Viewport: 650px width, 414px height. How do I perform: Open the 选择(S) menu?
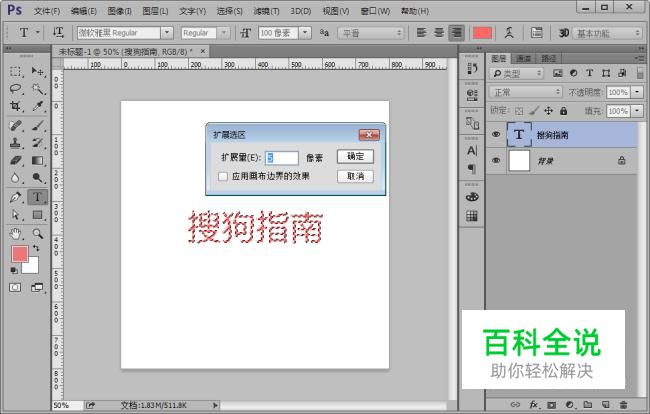click(230, 11)
